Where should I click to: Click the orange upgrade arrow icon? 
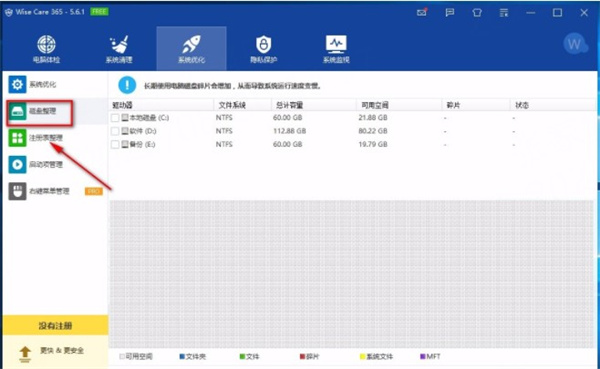pos(25,354)
